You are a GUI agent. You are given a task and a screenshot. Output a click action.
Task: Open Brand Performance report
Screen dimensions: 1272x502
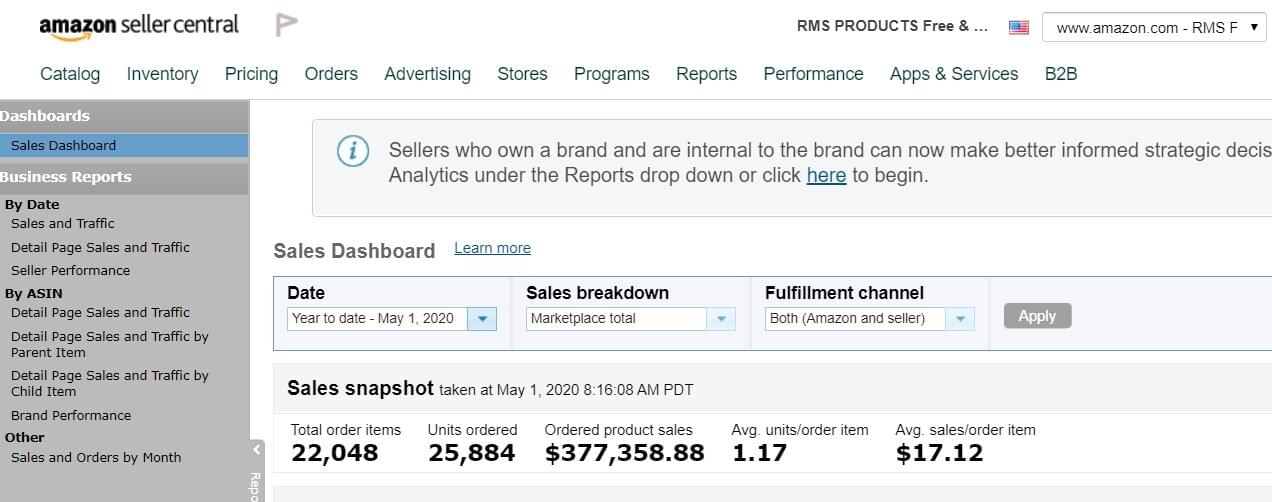click(x=70, y=416)
